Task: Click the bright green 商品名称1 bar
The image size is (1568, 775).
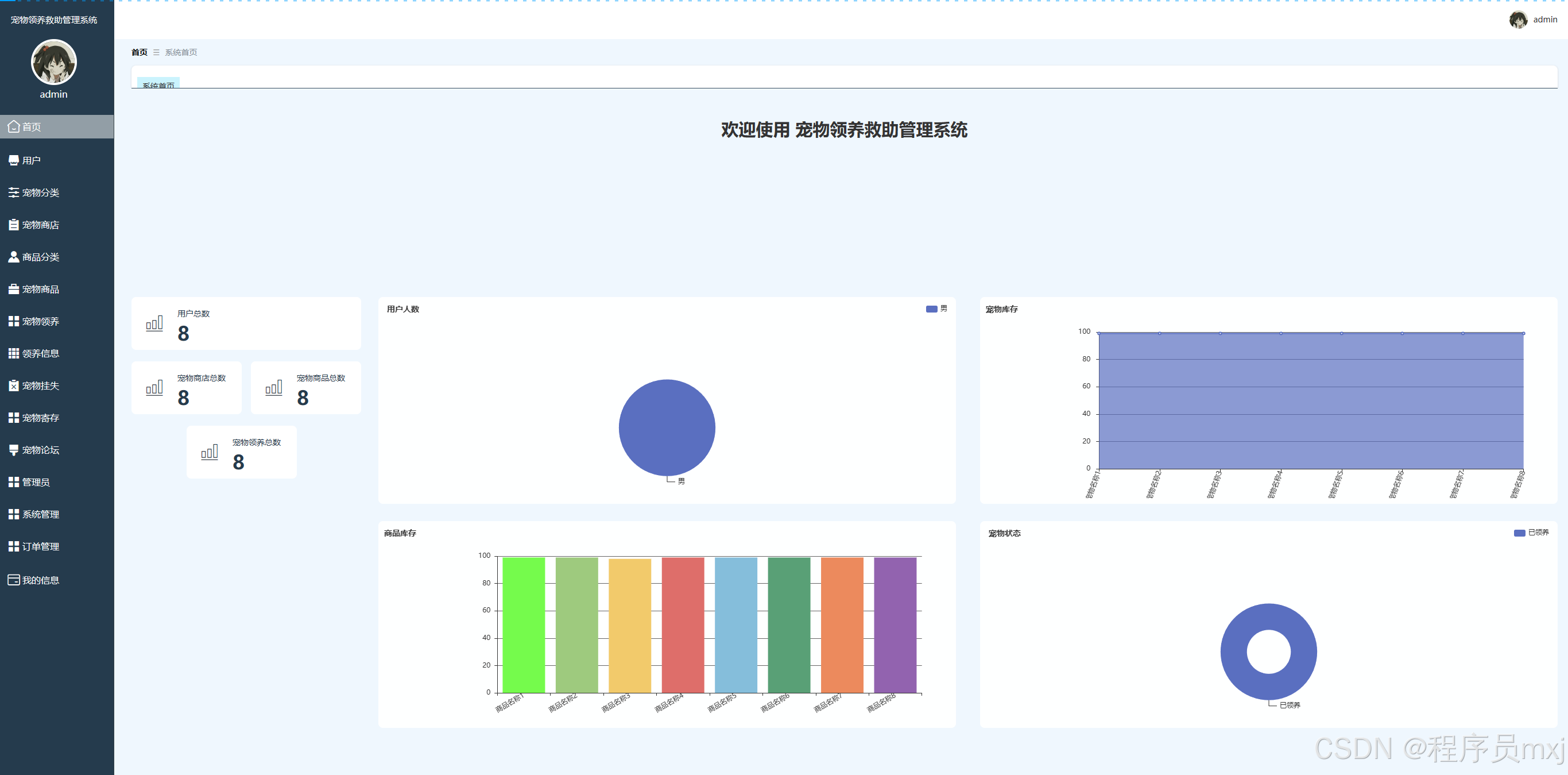Action: click(524, 624)
